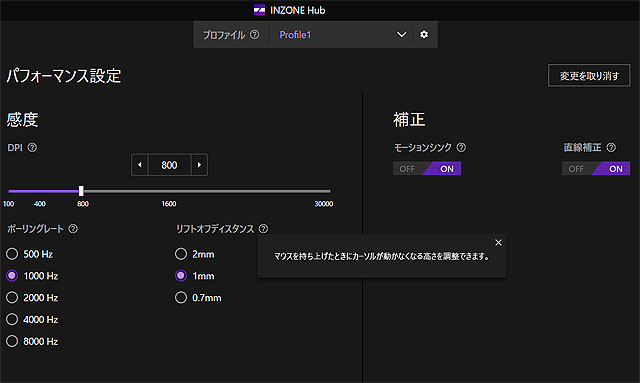This screenshot has width=640, height=383.
Task: Increase DPI with the right arrow
Action: 199,165
